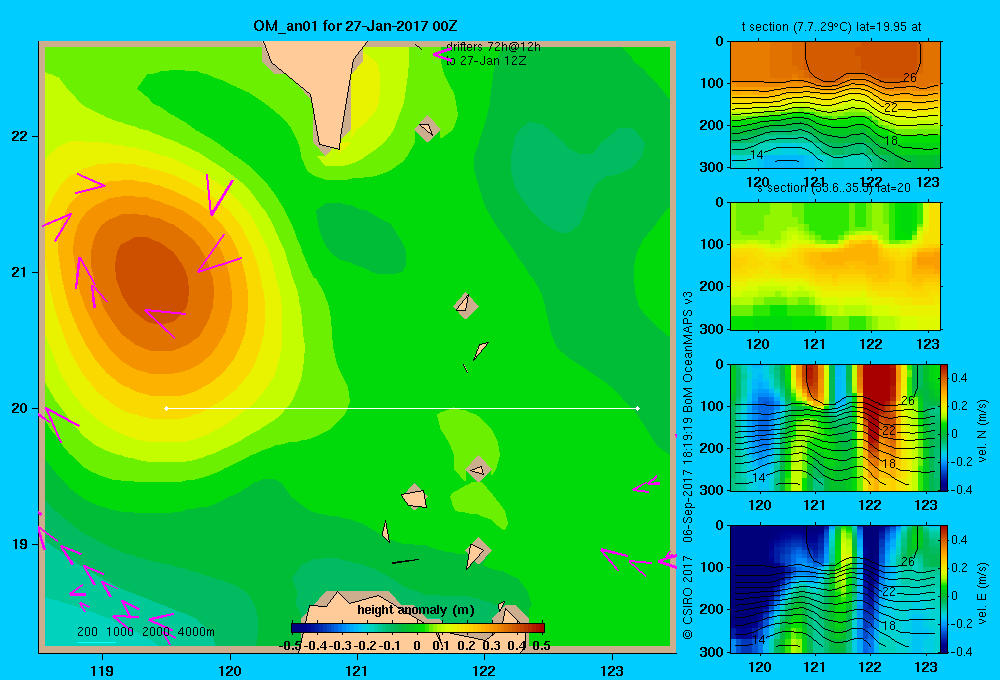1000x680 pixels.
Task: Click the "height anomaly (m)" colorbar label
Action: [x=416, y=610]
